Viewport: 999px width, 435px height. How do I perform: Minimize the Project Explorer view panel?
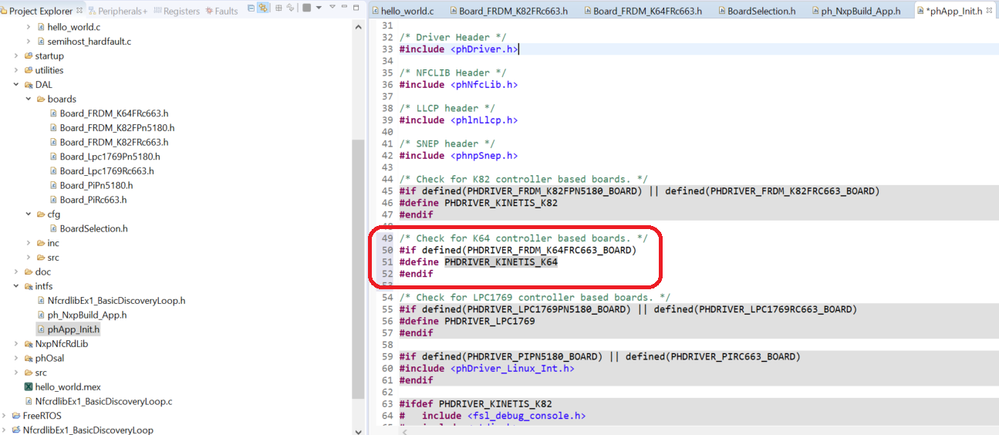(x=344, y=6)
